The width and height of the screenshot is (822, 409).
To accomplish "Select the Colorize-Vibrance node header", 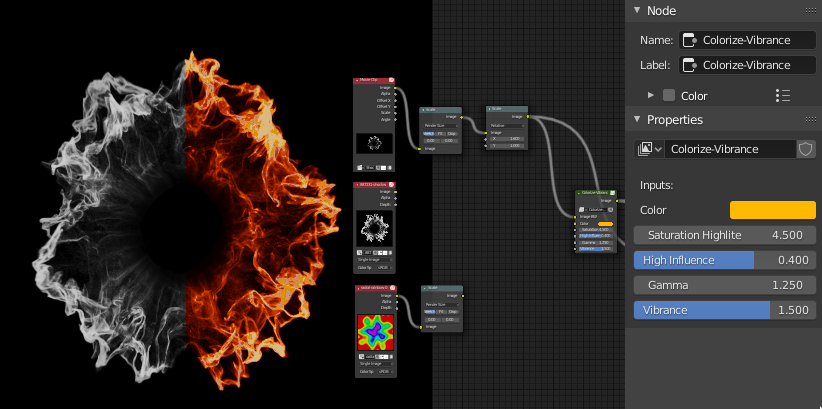I will click(594, 191).
